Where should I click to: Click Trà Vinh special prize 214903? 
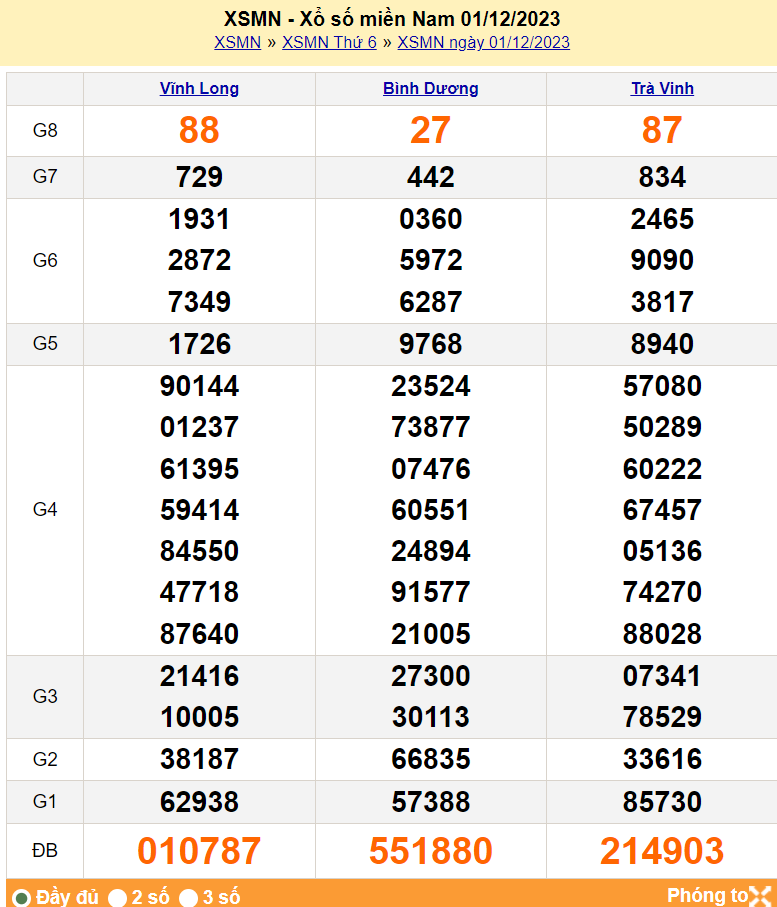click(662, 851)
